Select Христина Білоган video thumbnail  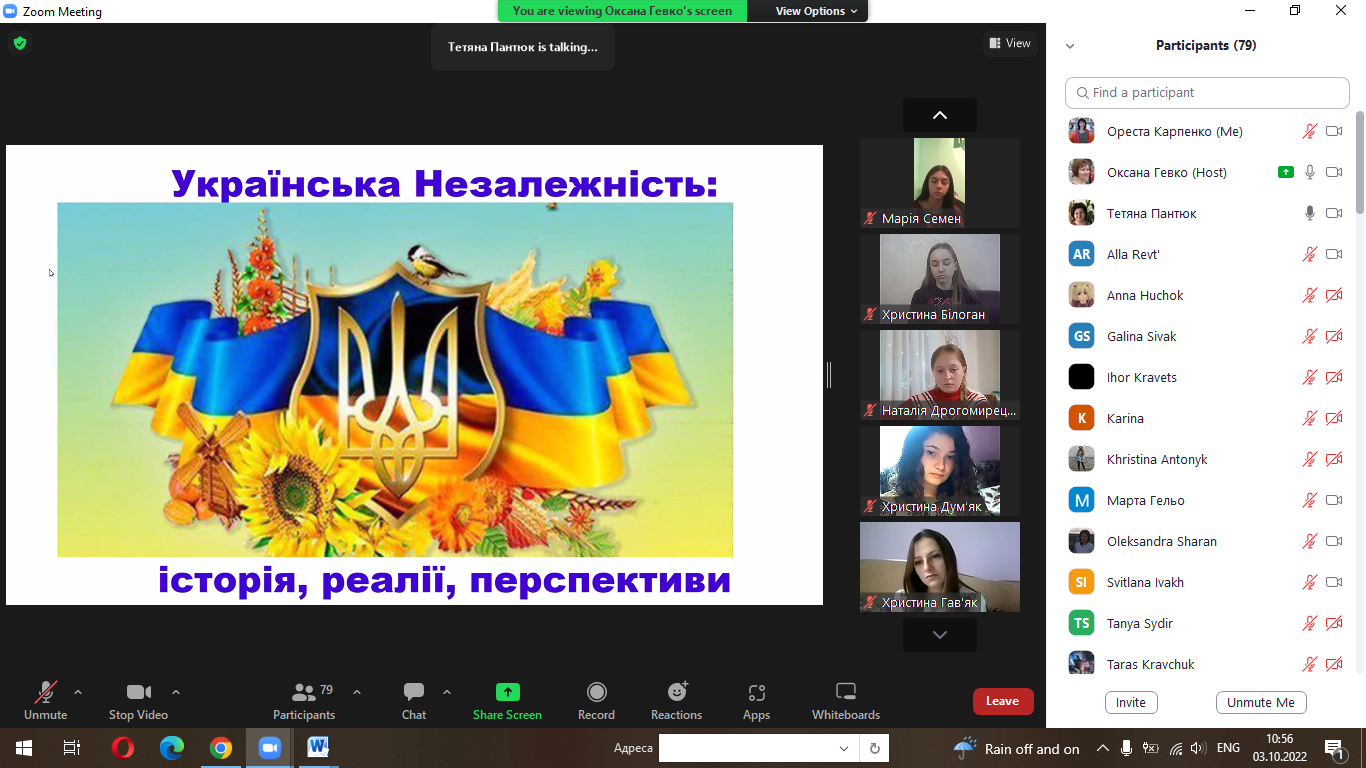coord(940,279)
